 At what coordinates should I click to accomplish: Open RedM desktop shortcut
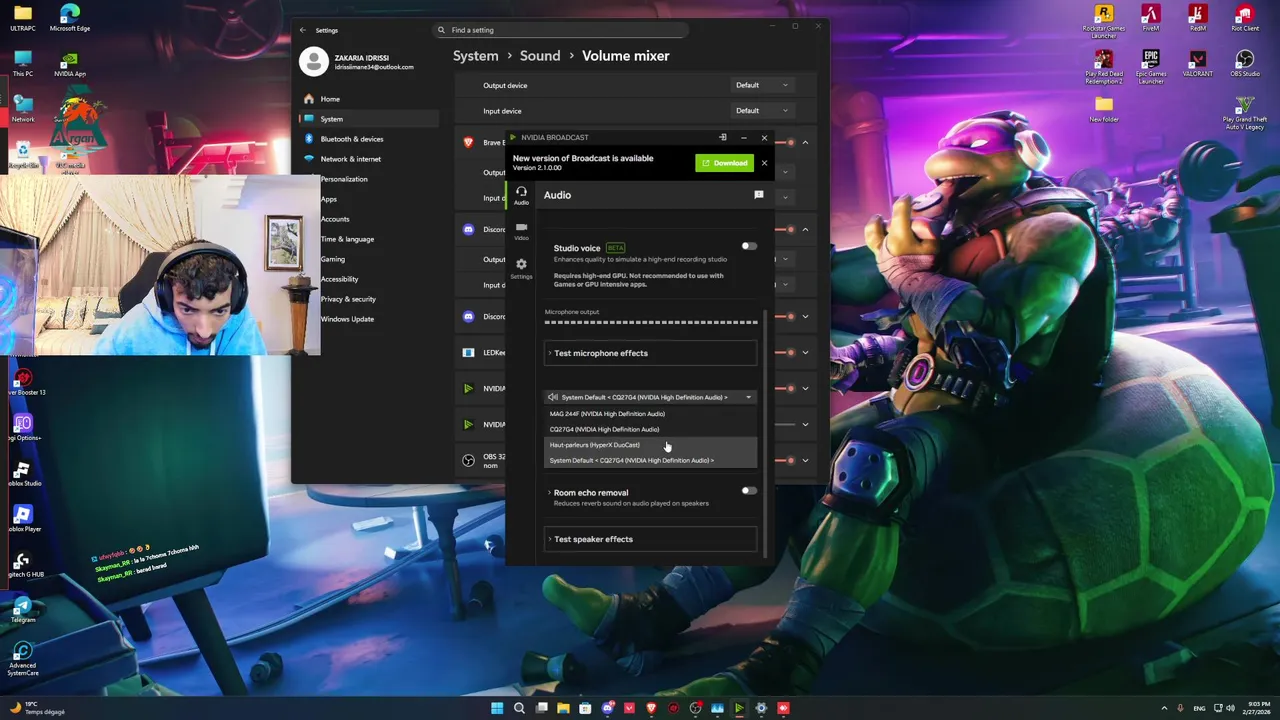click(x=1198, y=18)
